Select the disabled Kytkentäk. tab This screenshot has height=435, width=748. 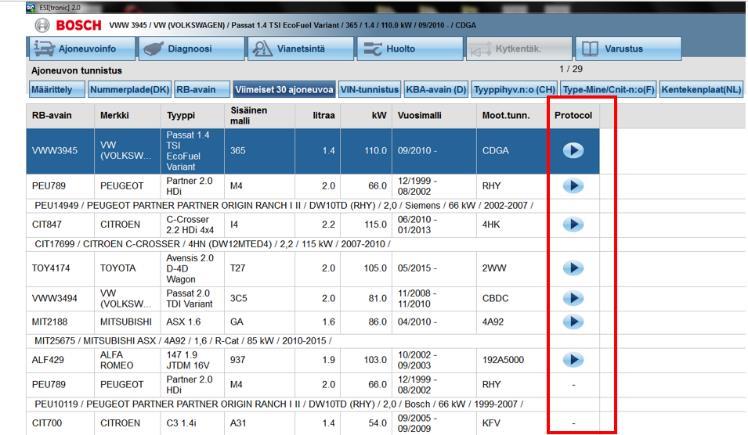519,49
